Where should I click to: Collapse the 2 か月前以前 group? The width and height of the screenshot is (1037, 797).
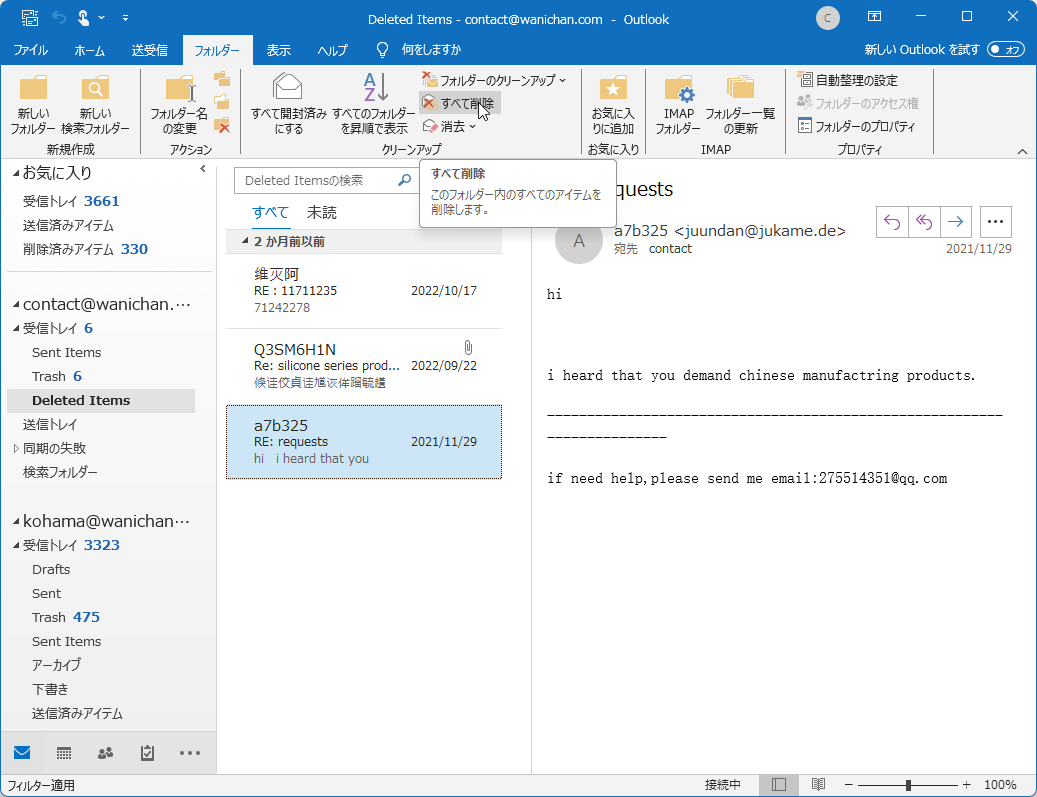pos(245,241)
